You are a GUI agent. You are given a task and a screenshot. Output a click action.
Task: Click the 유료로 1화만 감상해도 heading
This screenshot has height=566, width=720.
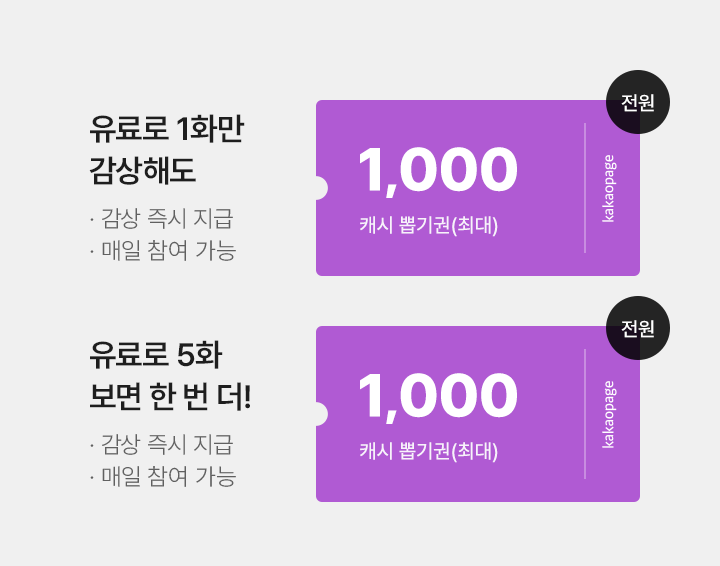(x=166, y=149)
